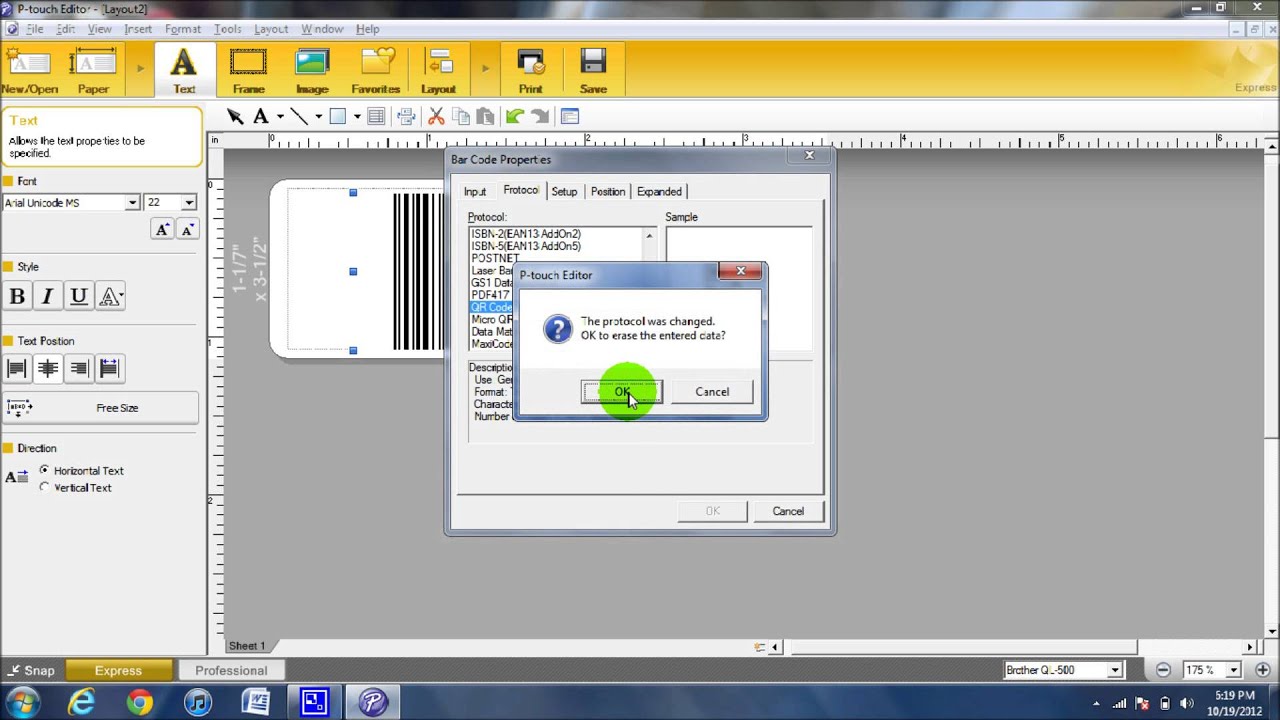The height and width of the screenshot is (720, 1280).
Task: Toggle Underline style
Action: [x=78, y=296]
